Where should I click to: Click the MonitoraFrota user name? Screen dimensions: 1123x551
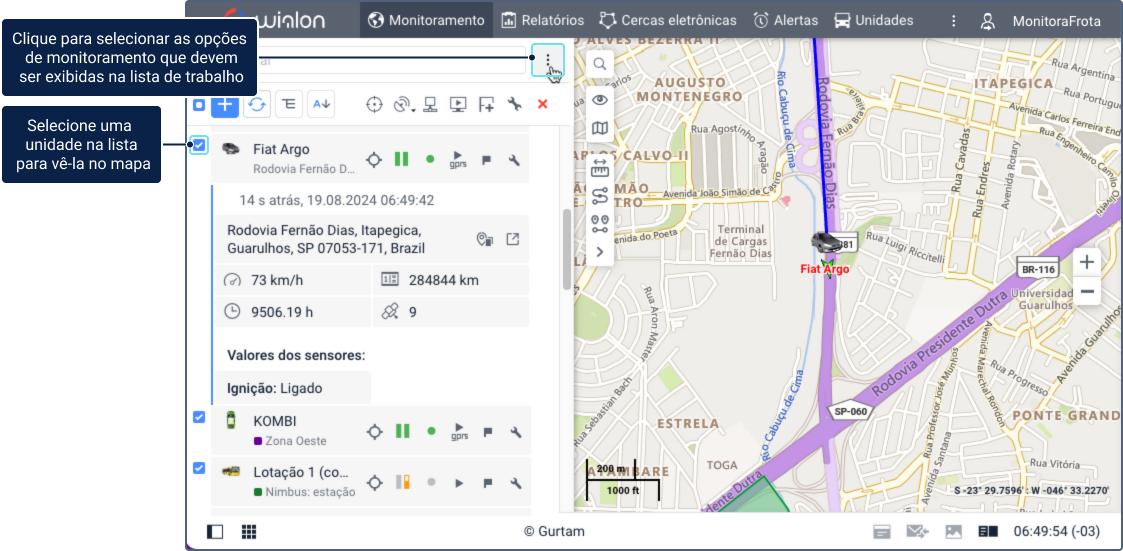[1056, 21]
